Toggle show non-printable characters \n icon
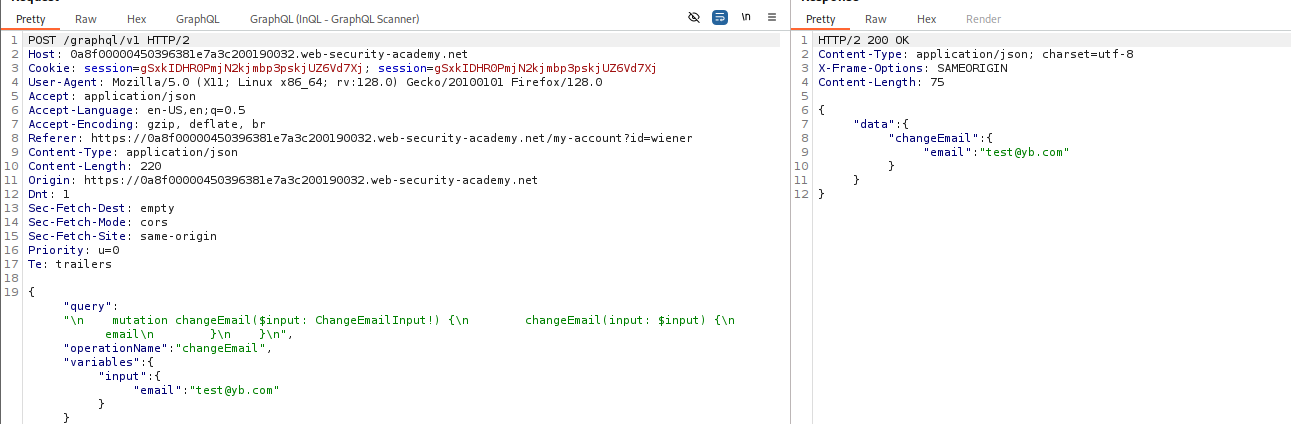The height and width of the screenshot is (424, 1291). (x=746, y=18)
